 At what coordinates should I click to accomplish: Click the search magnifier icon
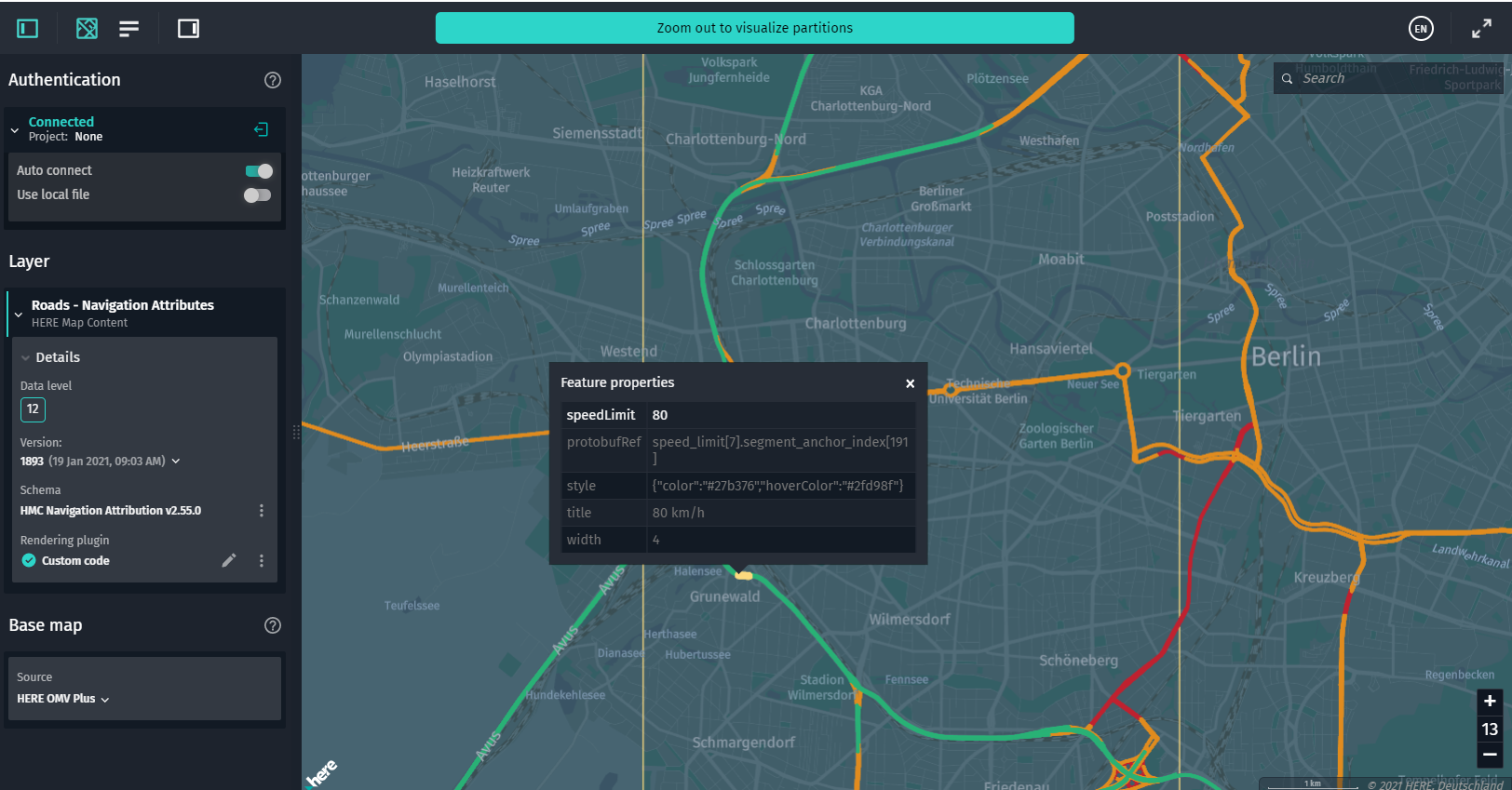click(x=1287, y=79)
